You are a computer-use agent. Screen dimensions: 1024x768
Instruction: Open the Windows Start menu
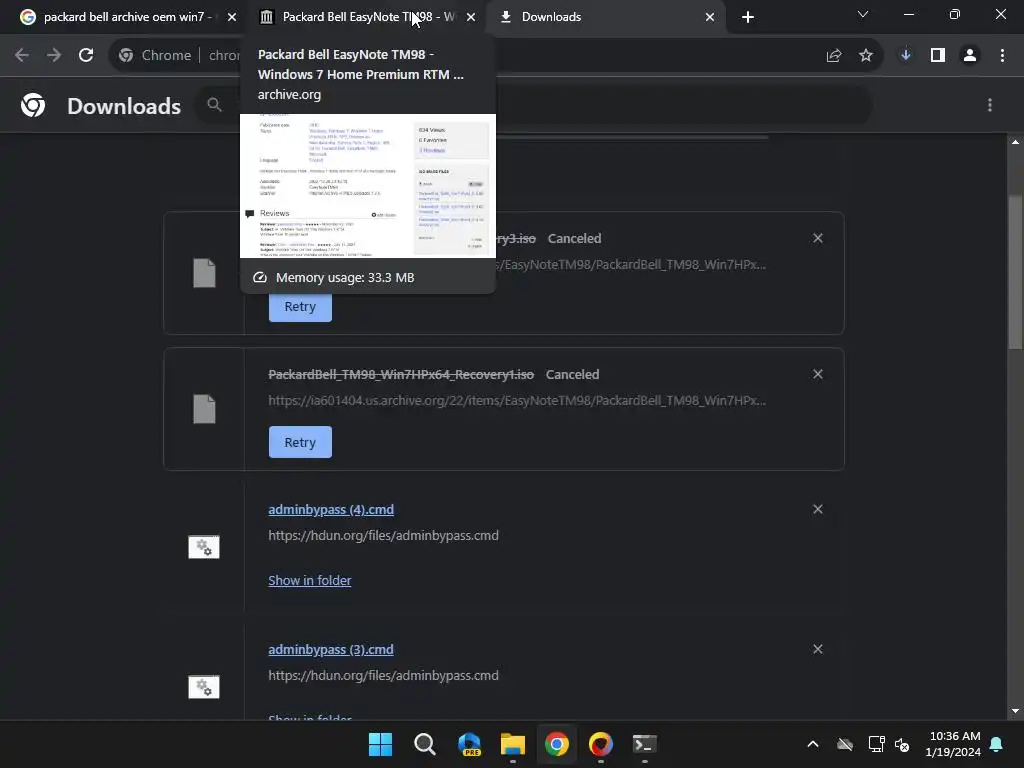380,744
